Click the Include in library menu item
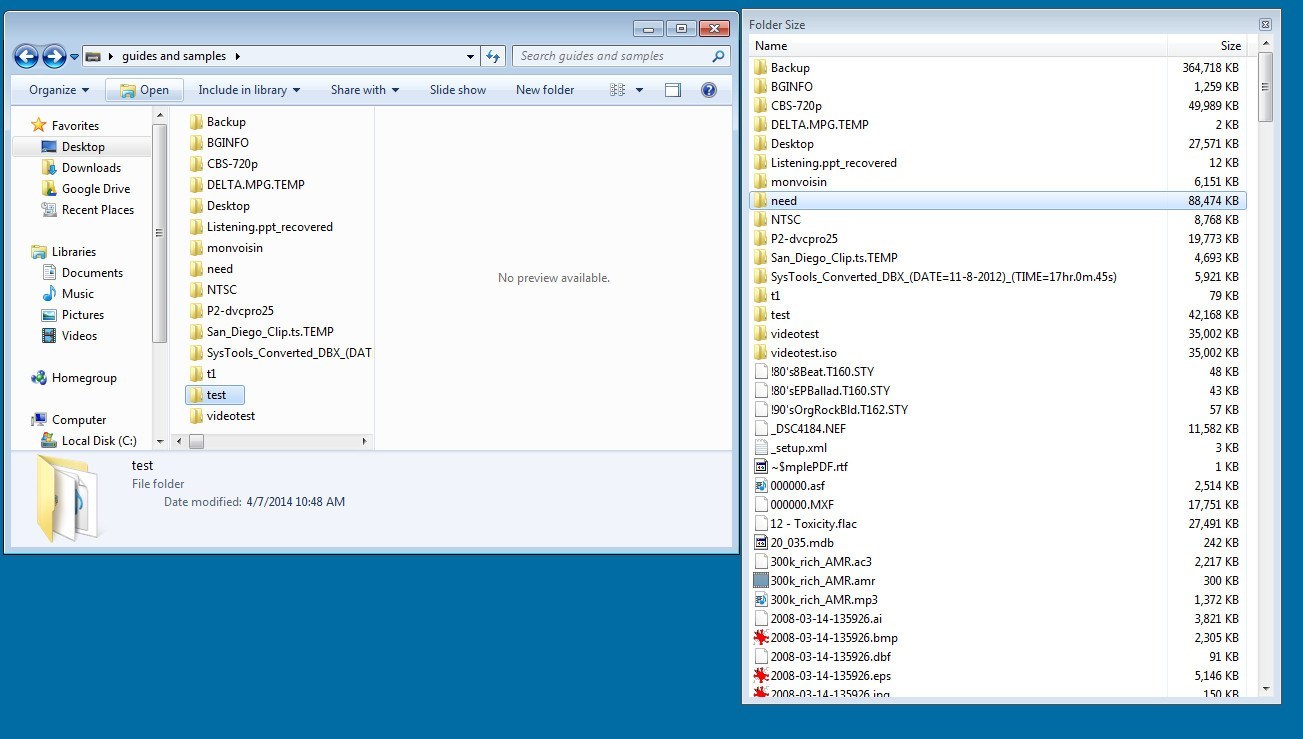1303x739 pixels. click(x=243, y=90)
